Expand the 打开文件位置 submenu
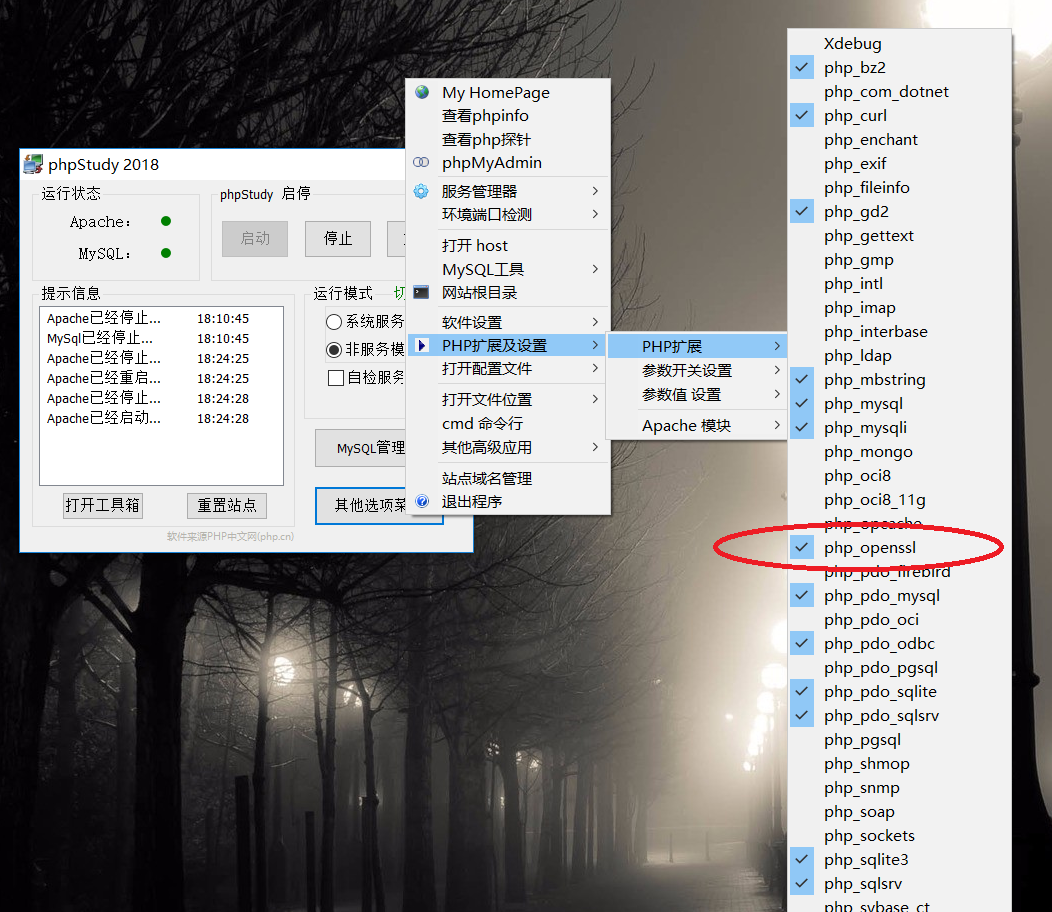 [x=509, y=399]
